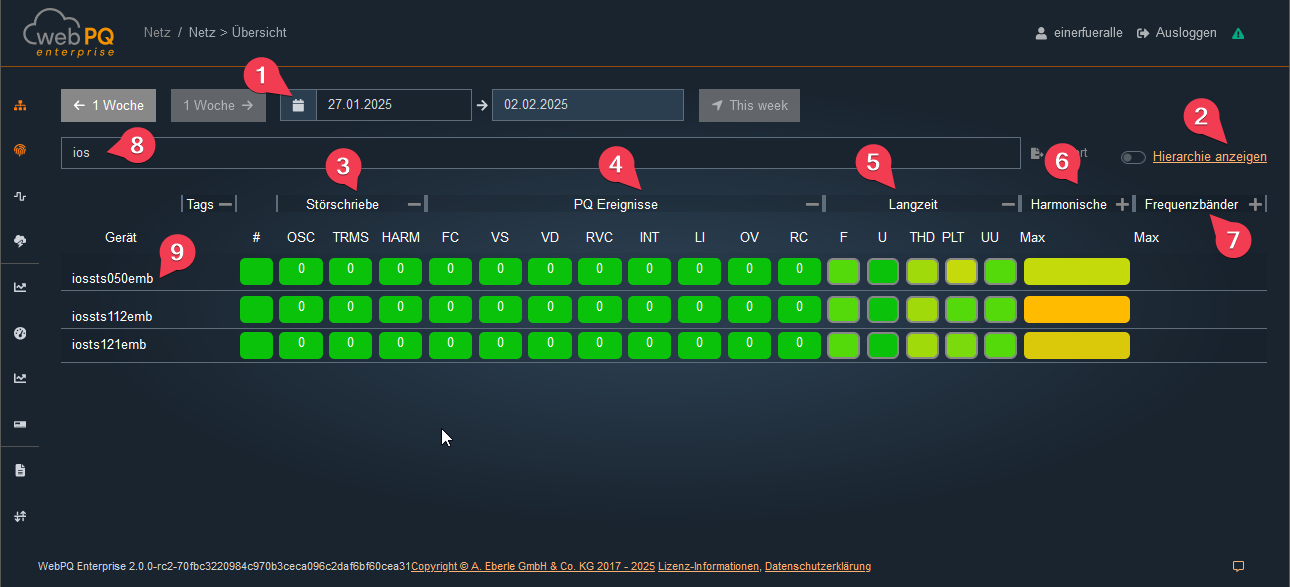Click the This week button

pos(749,105)
